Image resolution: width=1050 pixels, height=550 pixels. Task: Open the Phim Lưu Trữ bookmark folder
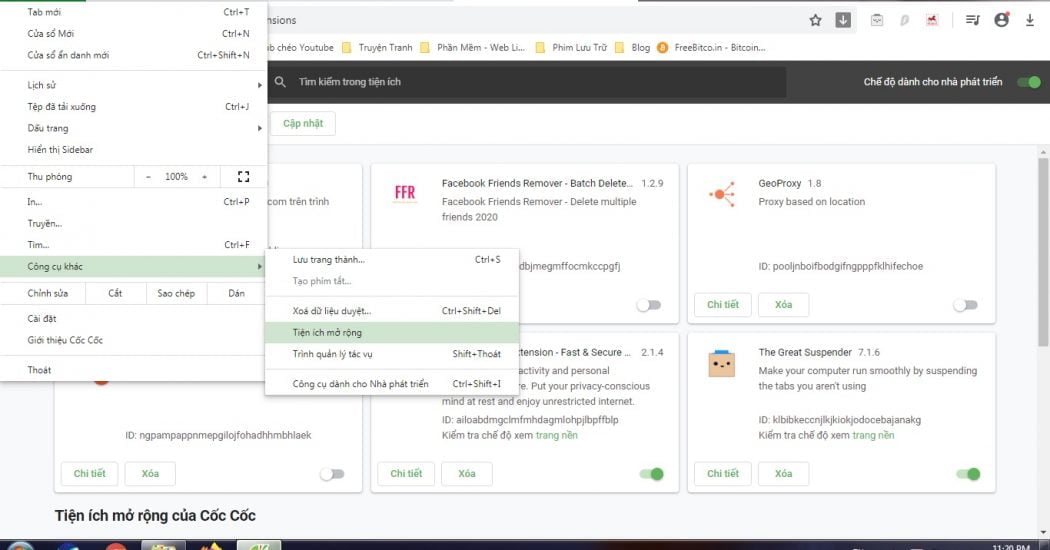point(571,48)
